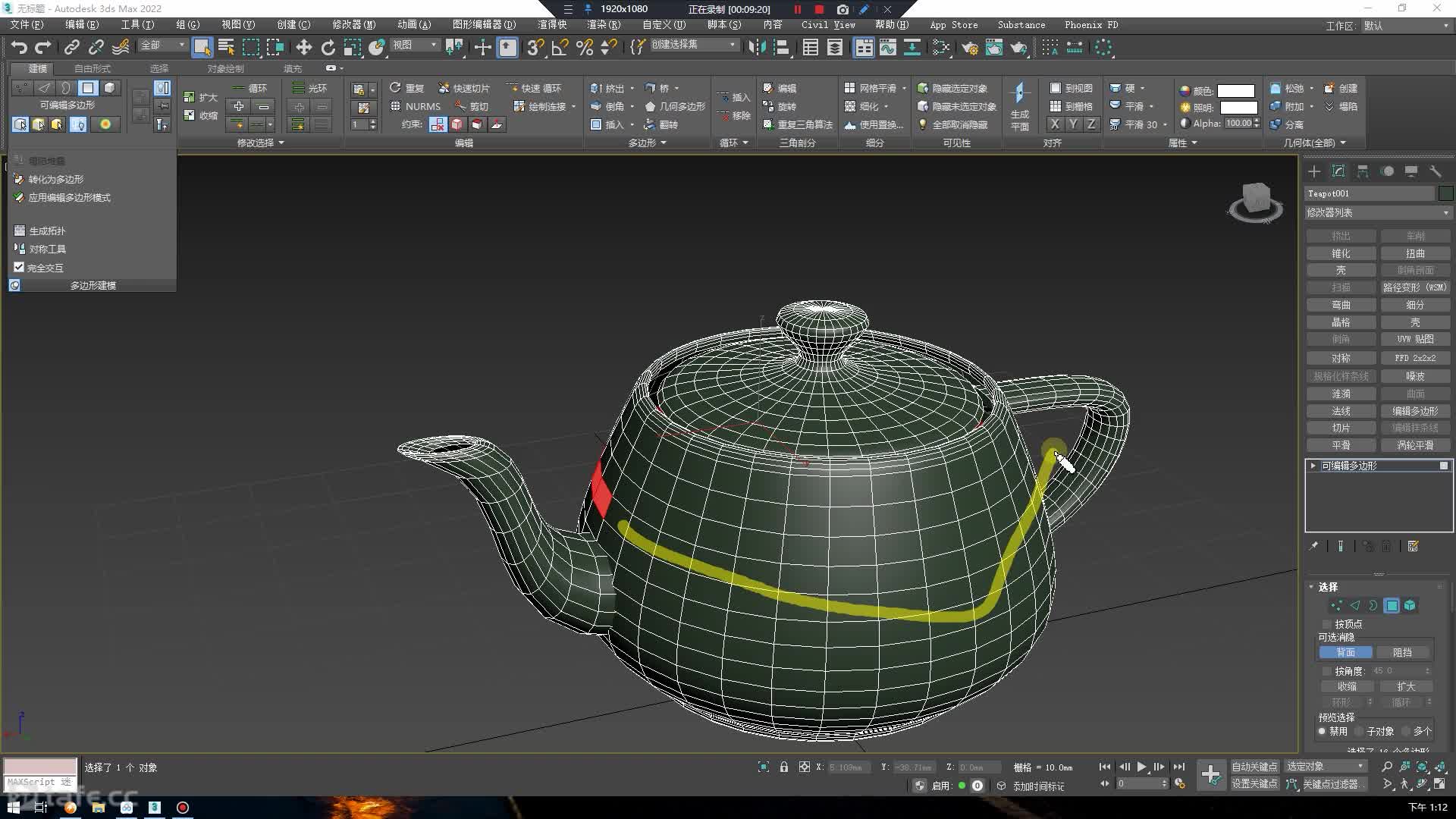This screenshot has height=819, width=1456.
Task: Click the quick slice 快速切片 tool
Action: (464, 88)
